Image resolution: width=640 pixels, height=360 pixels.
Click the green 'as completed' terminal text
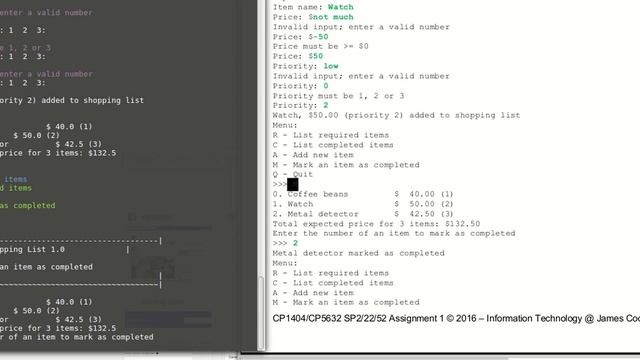[27, 205]
